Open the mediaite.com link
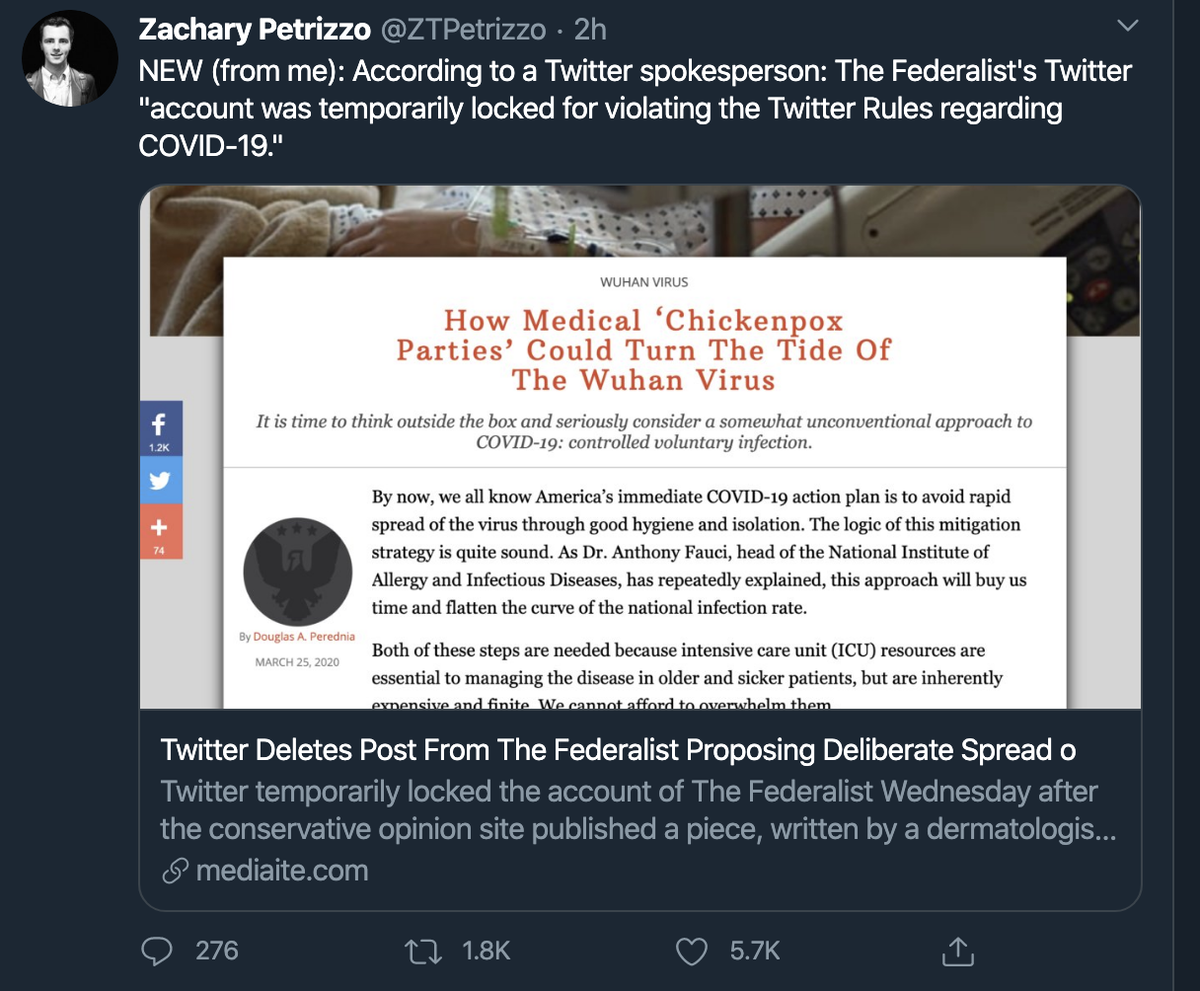1200x991 pixels. 282,870
